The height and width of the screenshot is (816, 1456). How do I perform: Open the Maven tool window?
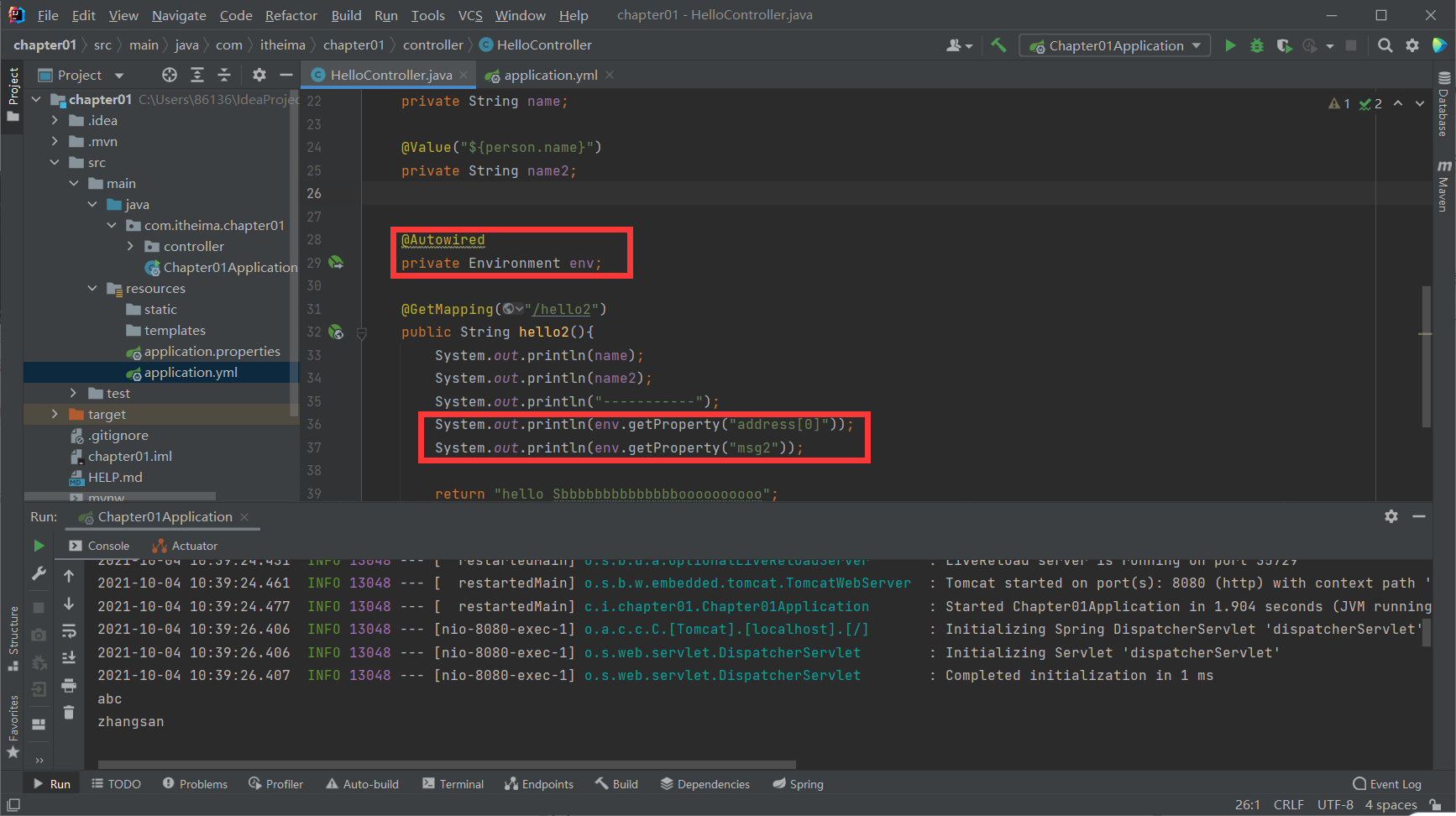pyautogui.click(x=1445, y=183)
